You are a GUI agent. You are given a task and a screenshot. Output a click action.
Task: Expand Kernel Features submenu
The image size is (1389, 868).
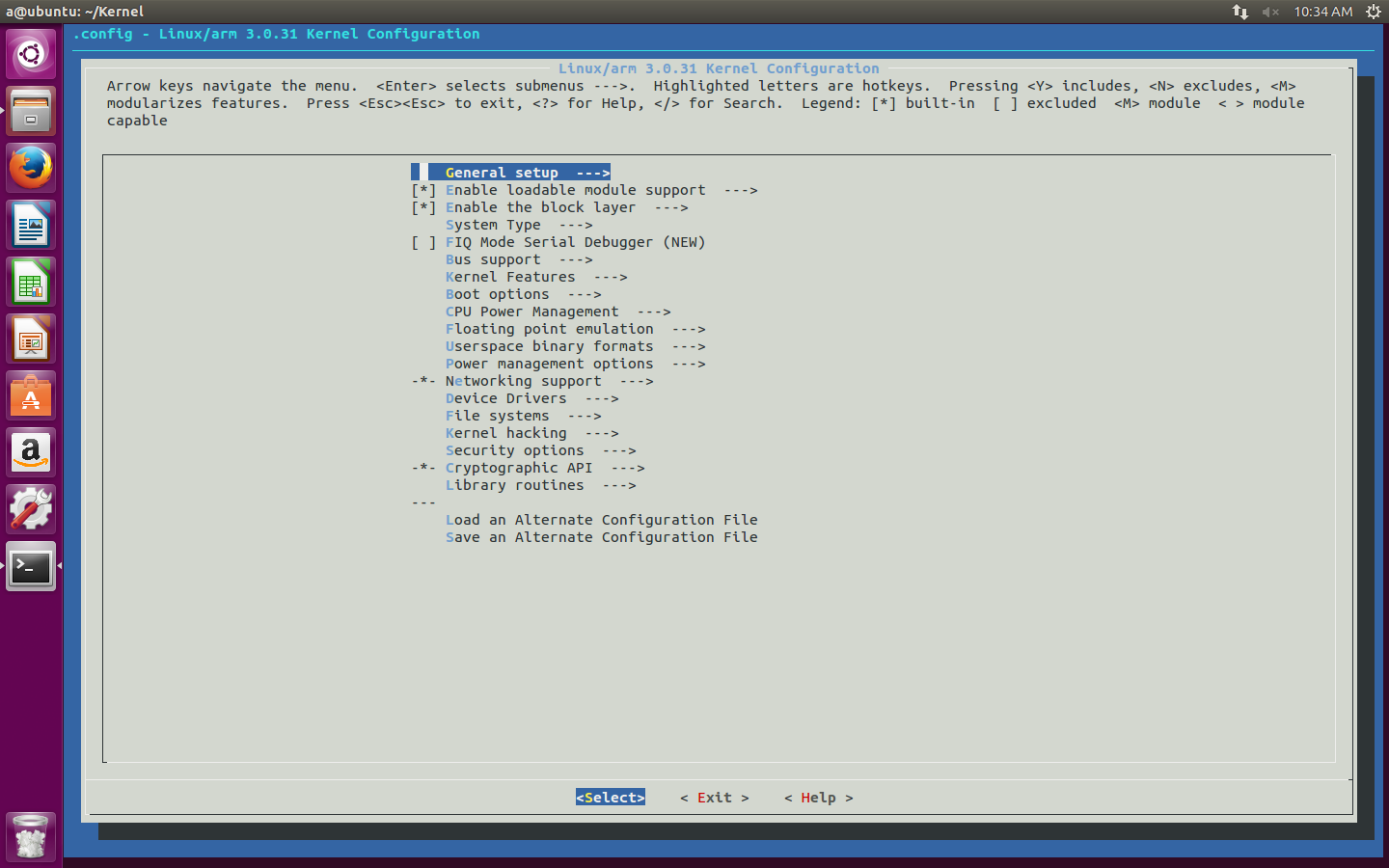(536, 277)
